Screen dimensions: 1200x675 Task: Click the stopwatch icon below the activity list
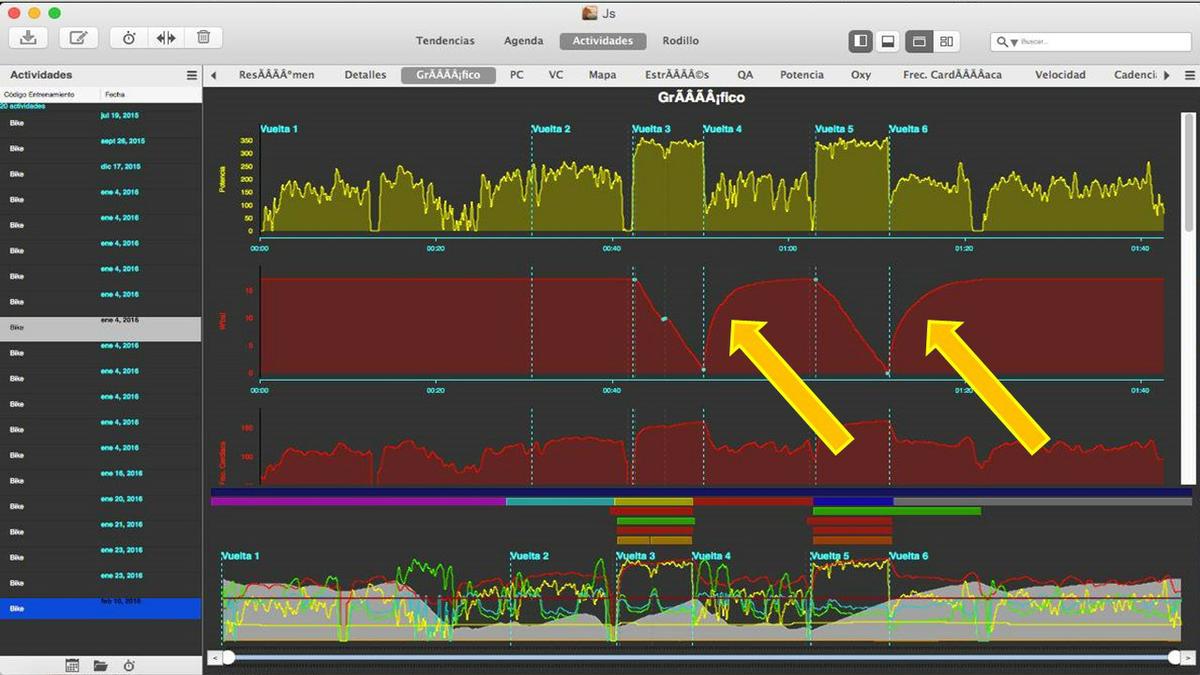(x=129, y=665)
